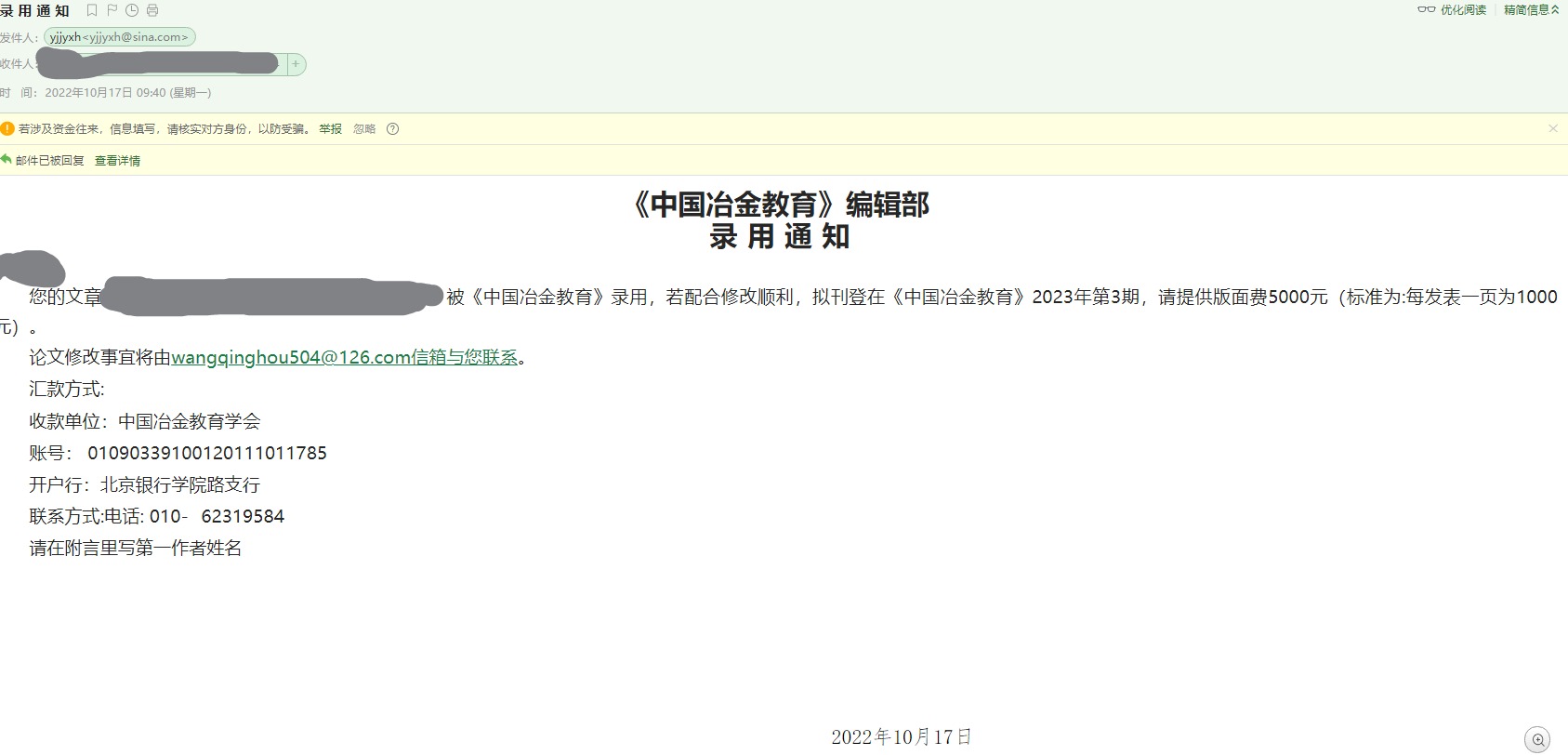Click the green reply arrow icon

[7, 160]
